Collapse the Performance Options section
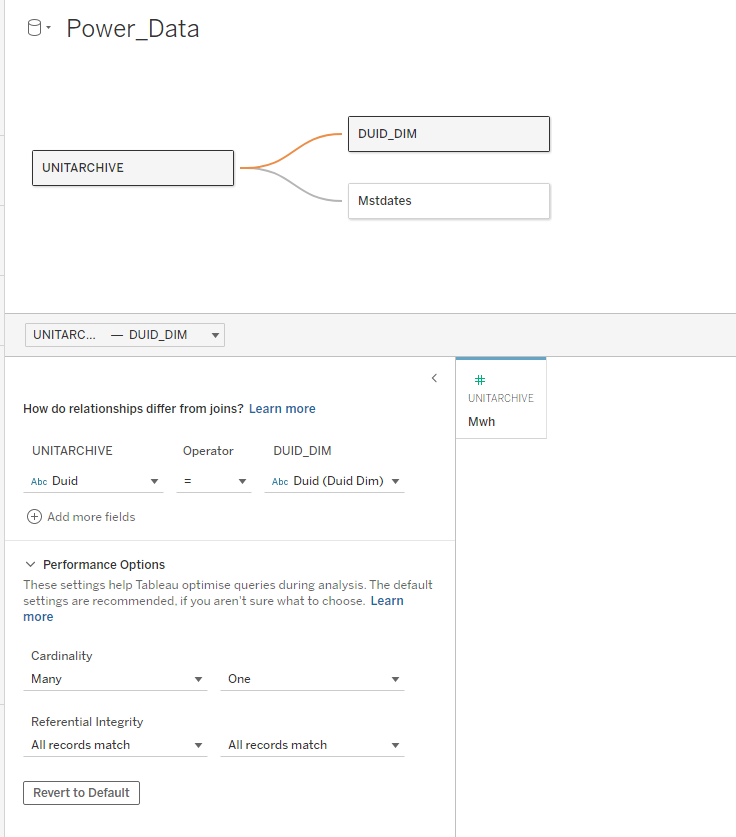736x837 pixels. coord(31,565)
